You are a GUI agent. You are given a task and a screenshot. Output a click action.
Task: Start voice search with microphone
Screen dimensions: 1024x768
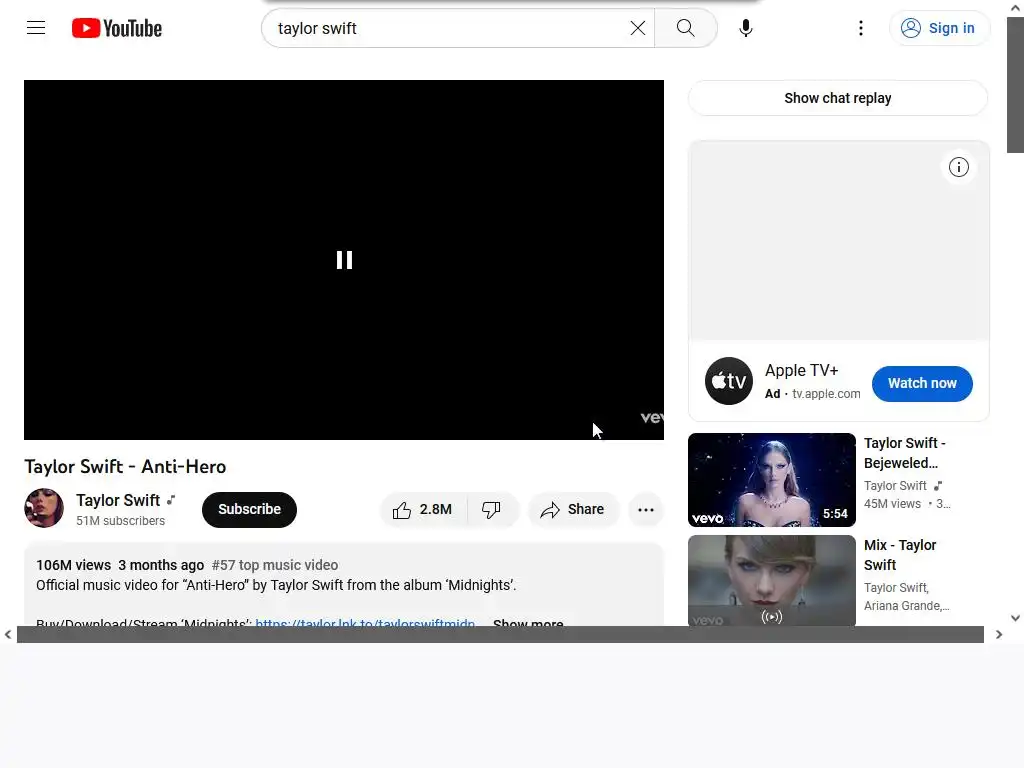click(746, 28)
